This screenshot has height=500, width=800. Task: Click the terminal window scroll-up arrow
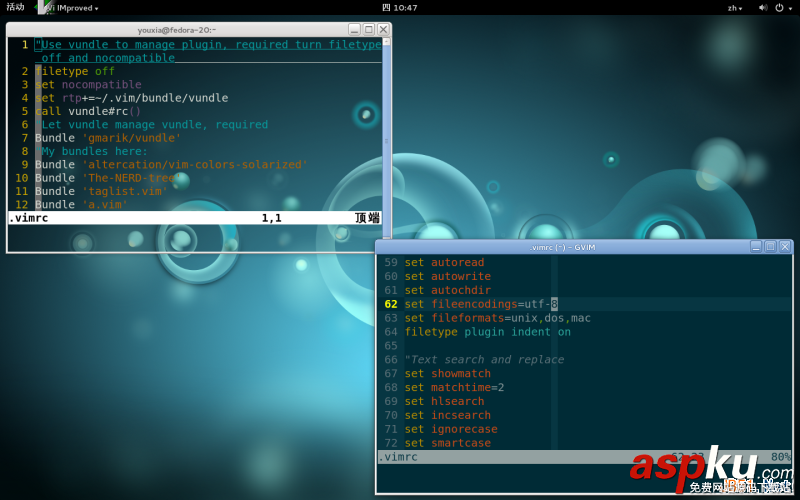click(x=386, y=41)
